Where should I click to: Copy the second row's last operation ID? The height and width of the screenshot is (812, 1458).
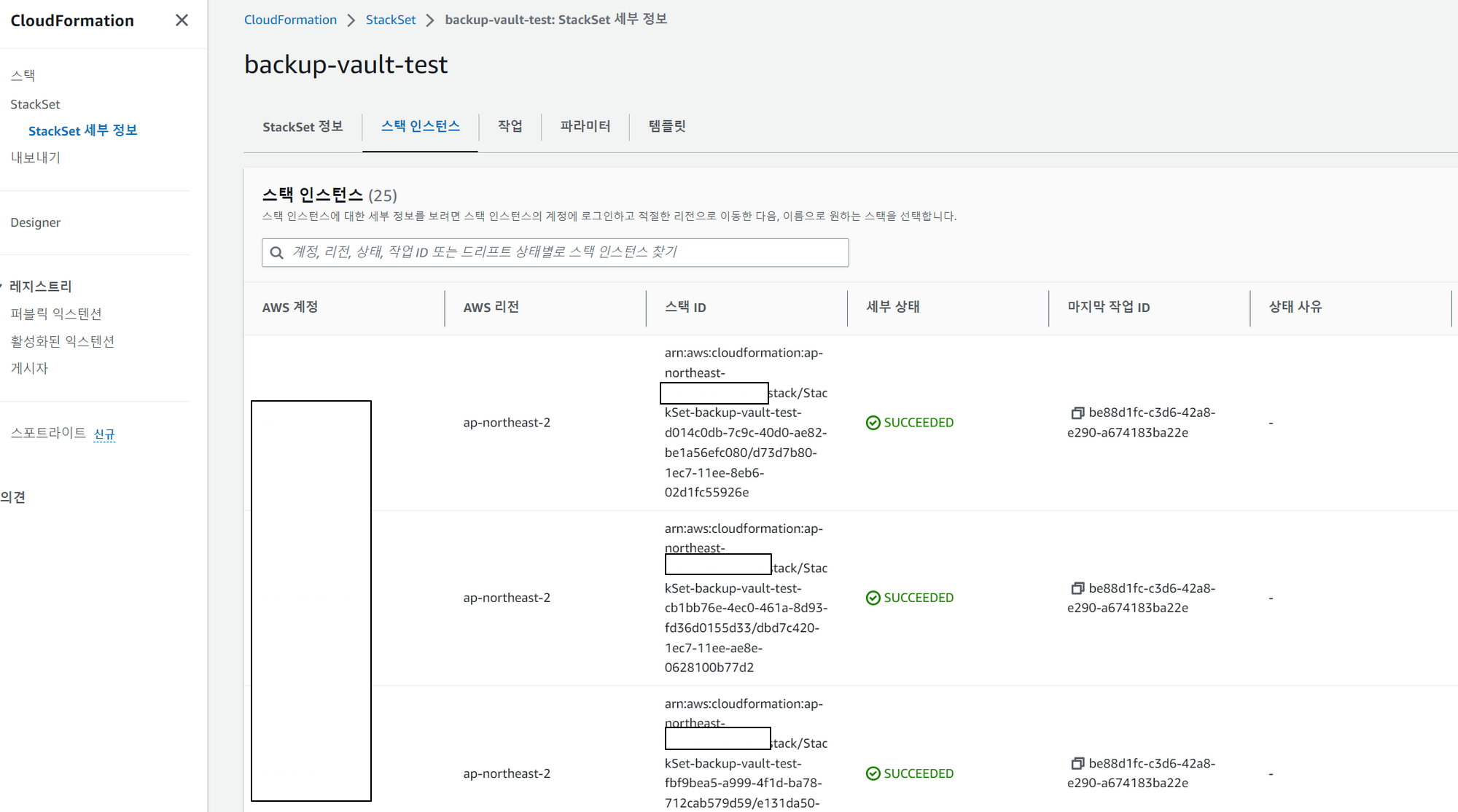(x=1077, y=588)
